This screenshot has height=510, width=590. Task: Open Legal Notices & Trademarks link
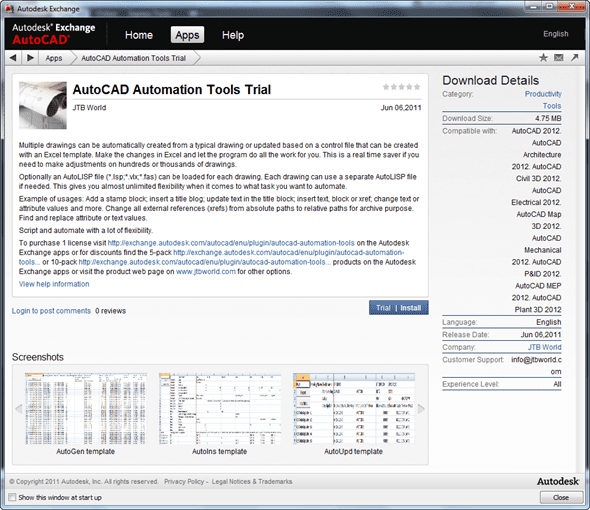pyautogui.click(x=252, y=481)
